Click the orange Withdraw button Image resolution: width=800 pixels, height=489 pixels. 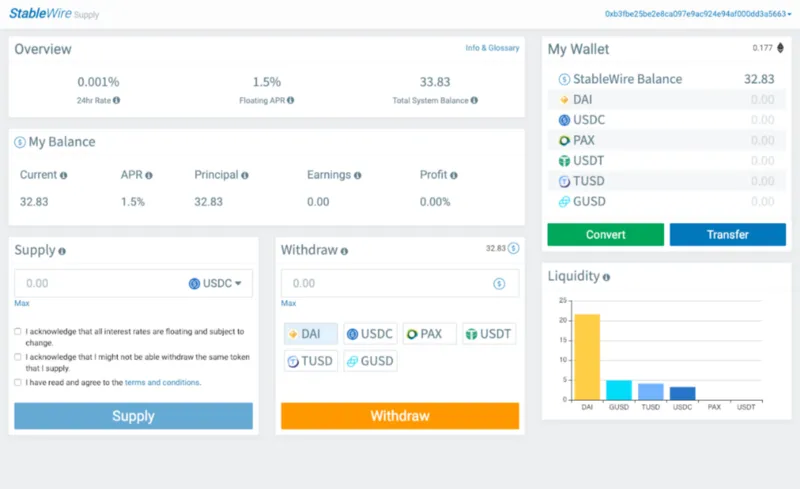(x=400, y=416)
